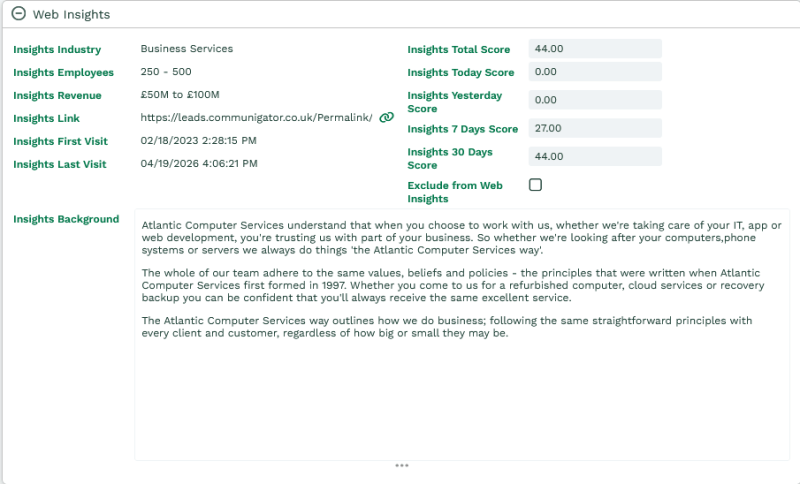This screenshot has width=800, height=484.
Task: Click the 'Business Services' industry value
Action: tap(187, 48)
